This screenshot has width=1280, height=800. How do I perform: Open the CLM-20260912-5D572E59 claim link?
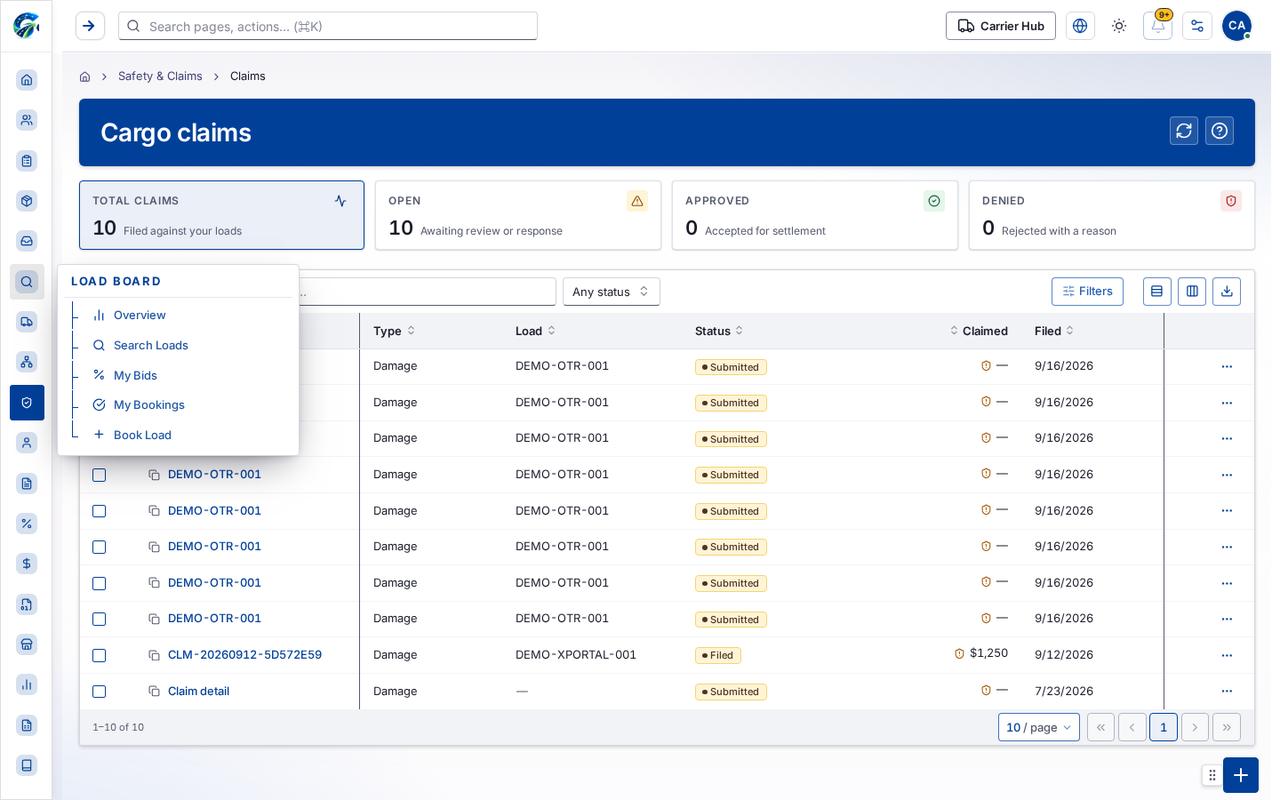click(245, 655)
